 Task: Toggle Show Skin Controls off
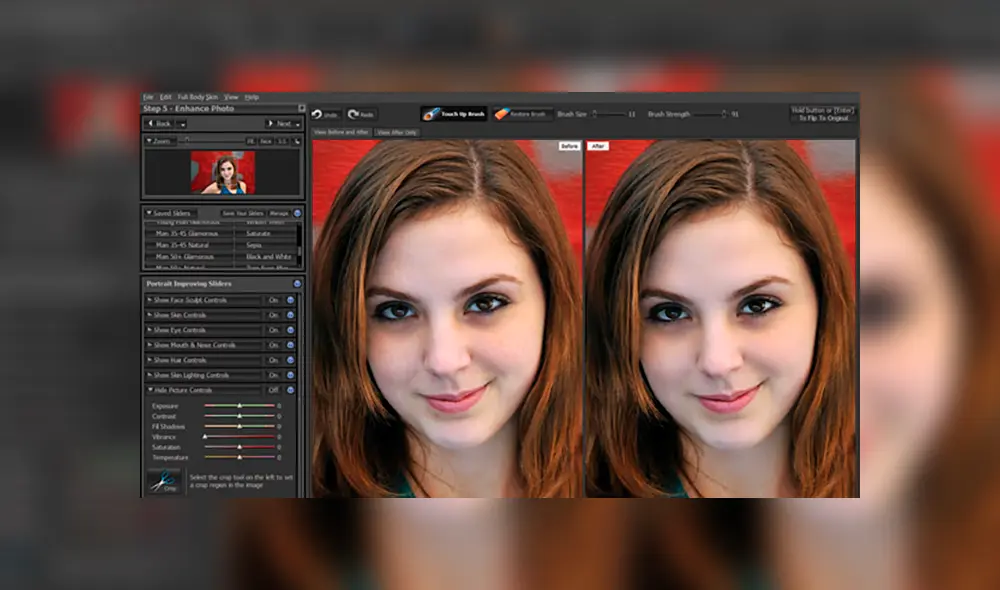click(273, 315)
